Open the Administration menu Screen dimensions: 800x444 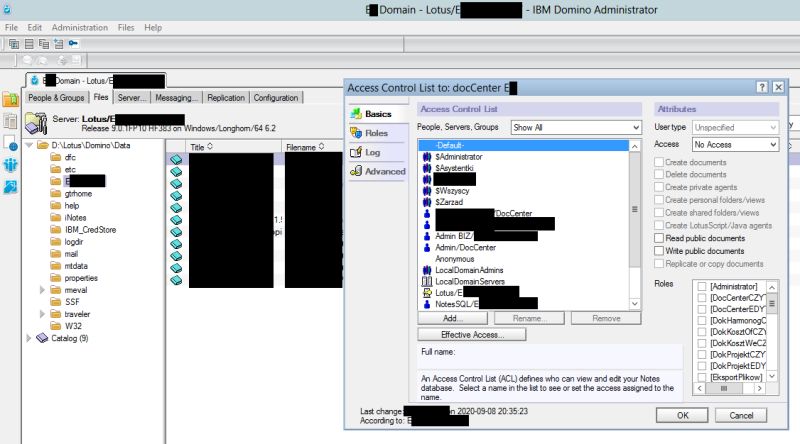80,28
